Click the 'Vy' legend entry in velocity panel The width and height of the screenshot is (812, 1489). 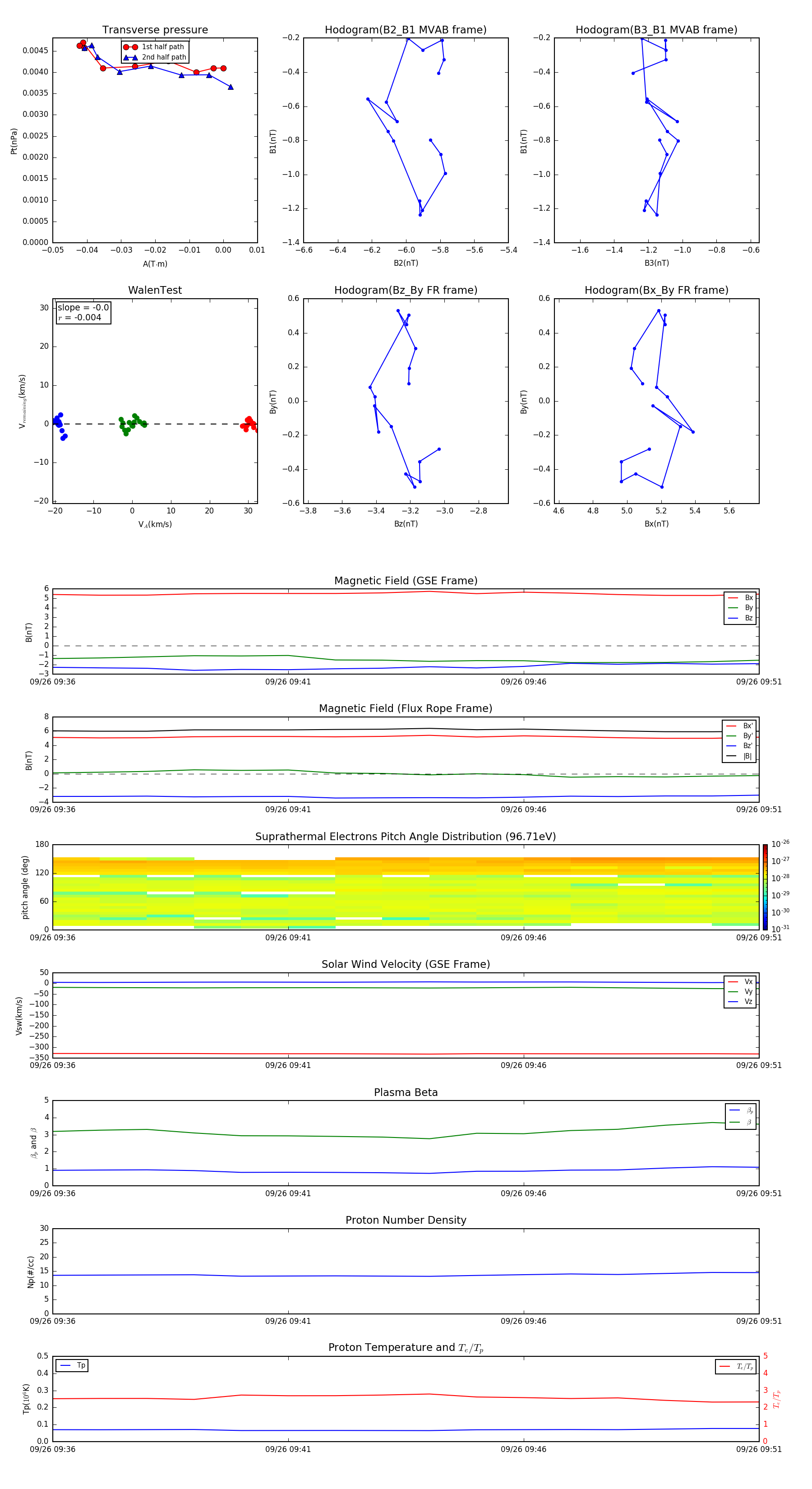coord(740,991)
